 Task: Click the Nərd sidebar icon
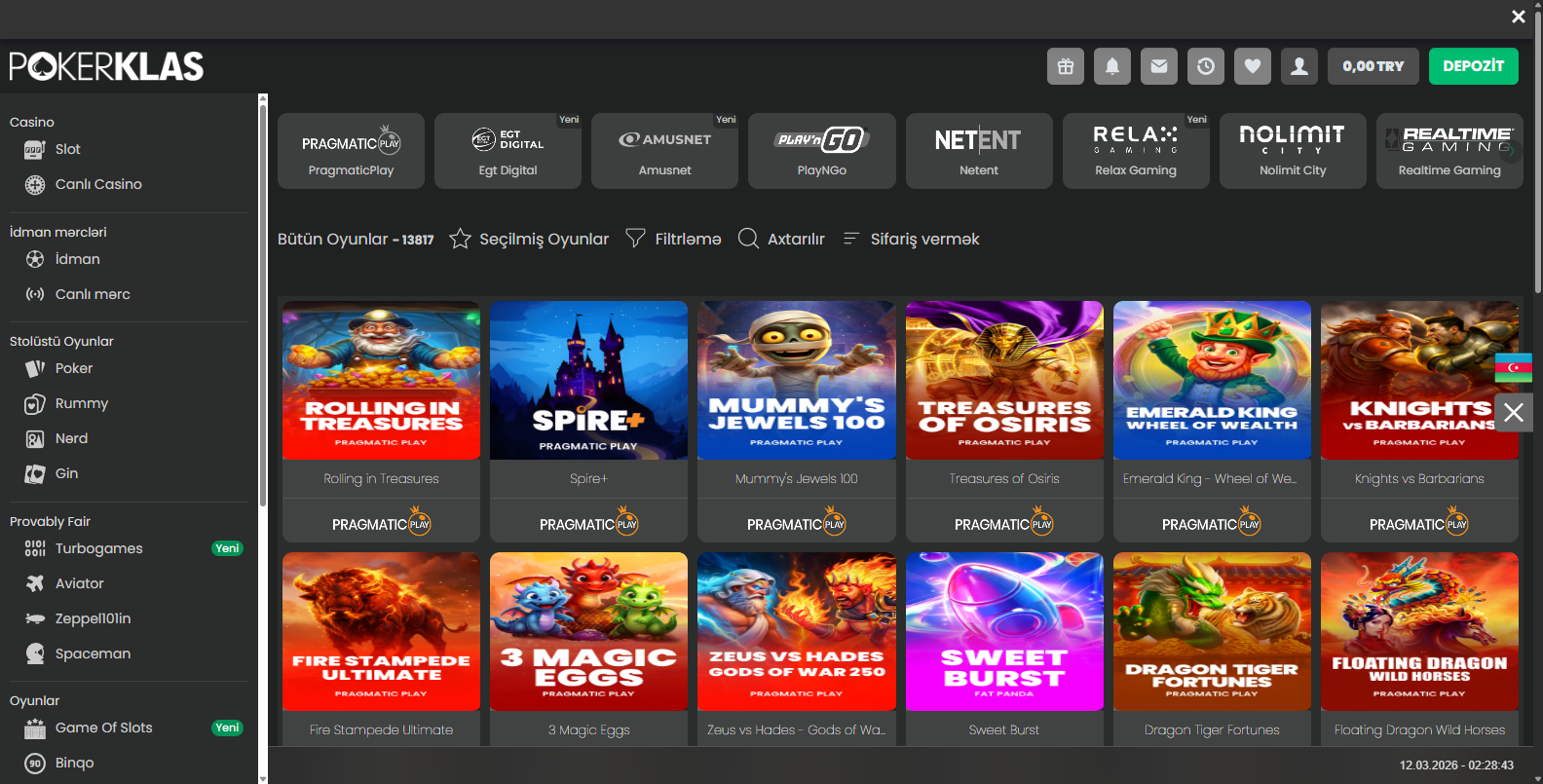35,439
